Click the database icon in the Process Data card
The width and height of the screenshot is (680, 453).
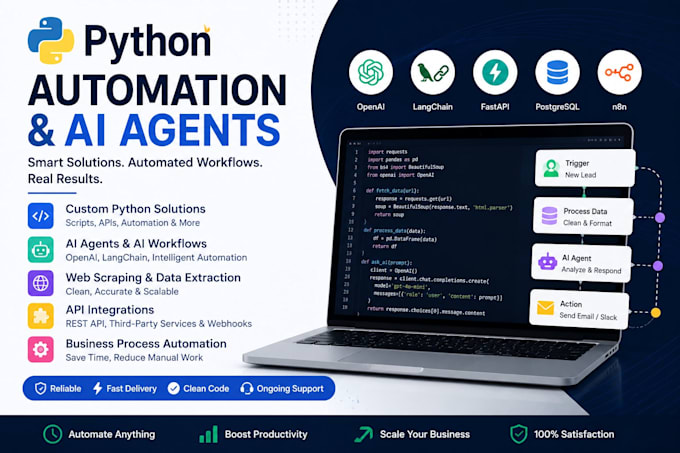coord(549,216)
